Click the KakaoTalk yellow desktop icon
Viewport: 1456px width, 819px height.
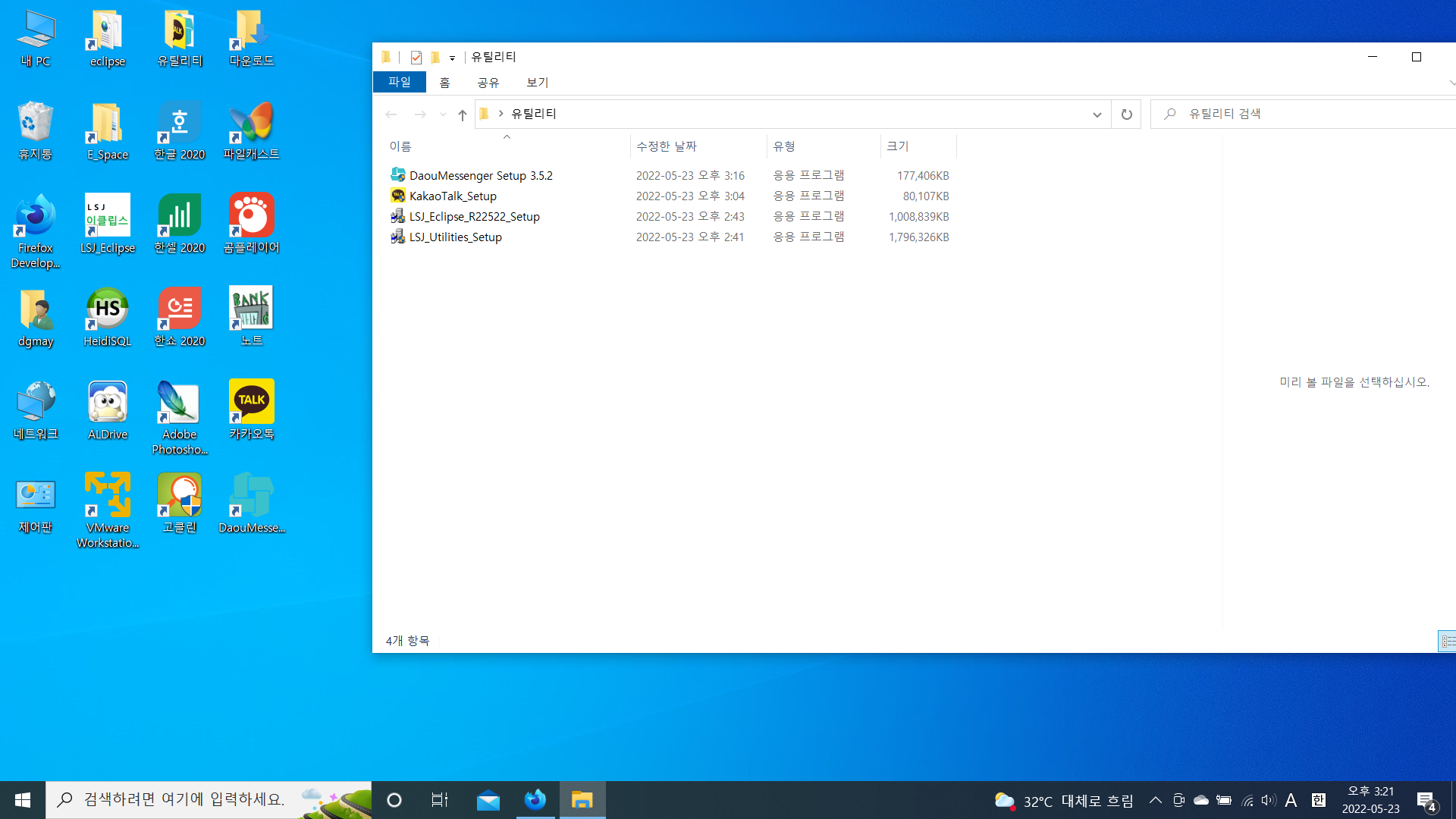251,409
